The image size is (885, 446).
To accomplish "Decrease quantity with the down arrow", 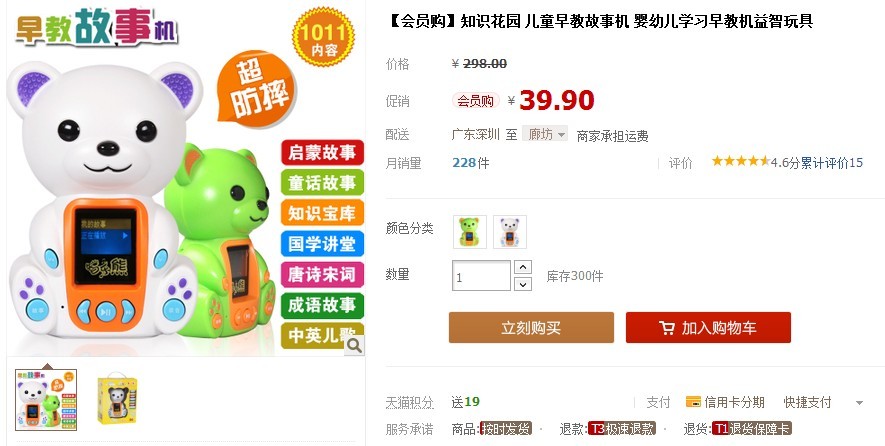I will click(x=523, y=284).
